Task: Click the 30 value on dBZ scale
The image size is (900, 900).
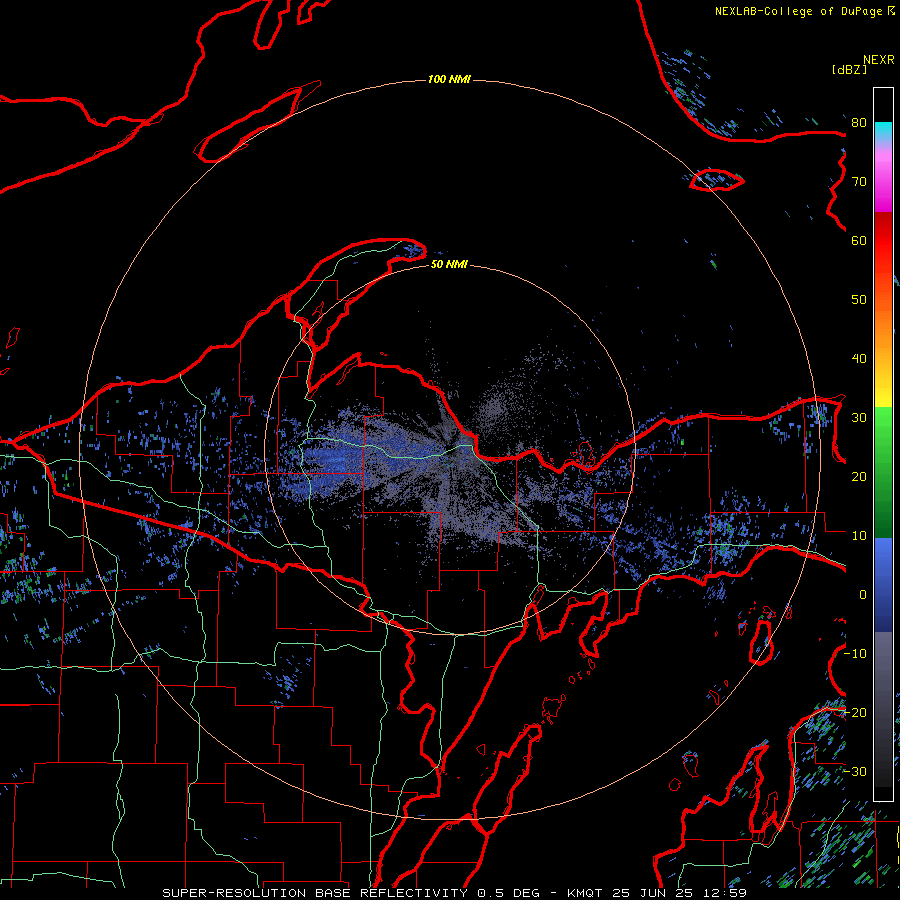Action: (859, 418)
